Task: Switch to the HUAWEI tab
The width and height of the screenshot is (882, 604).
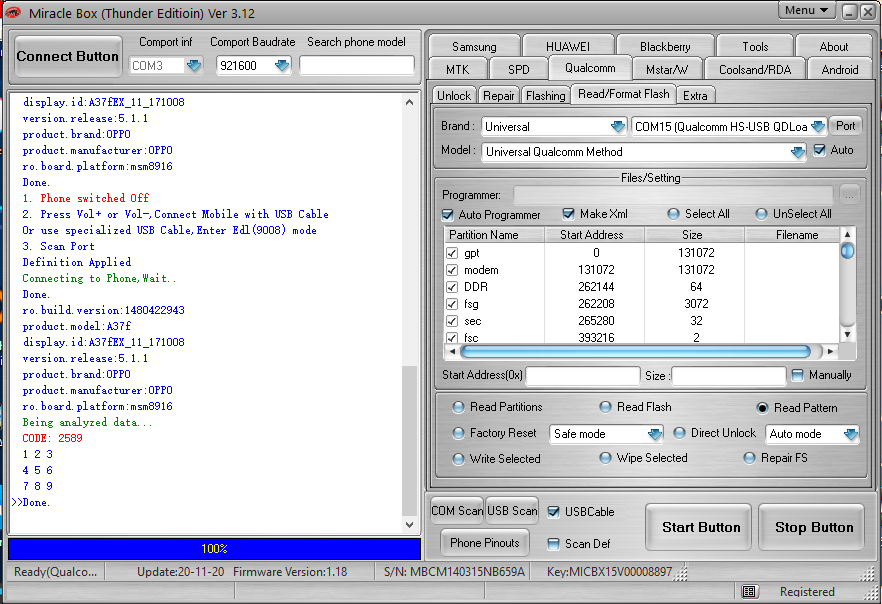Action: [x=568, y=46]
